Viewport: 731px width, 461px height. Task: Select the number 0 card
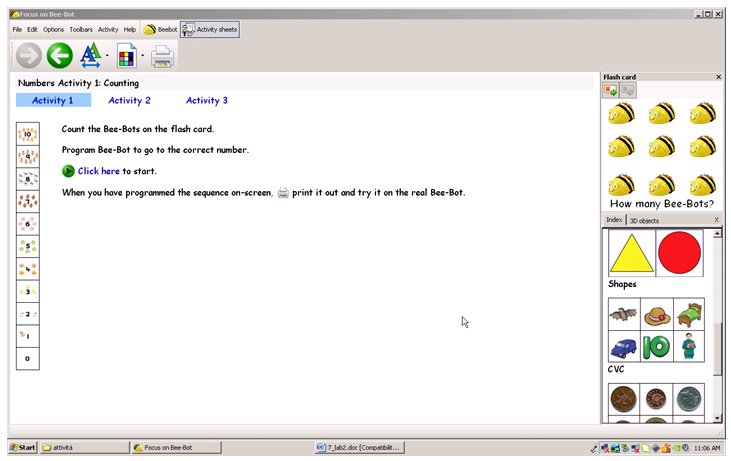coord(28,358)
